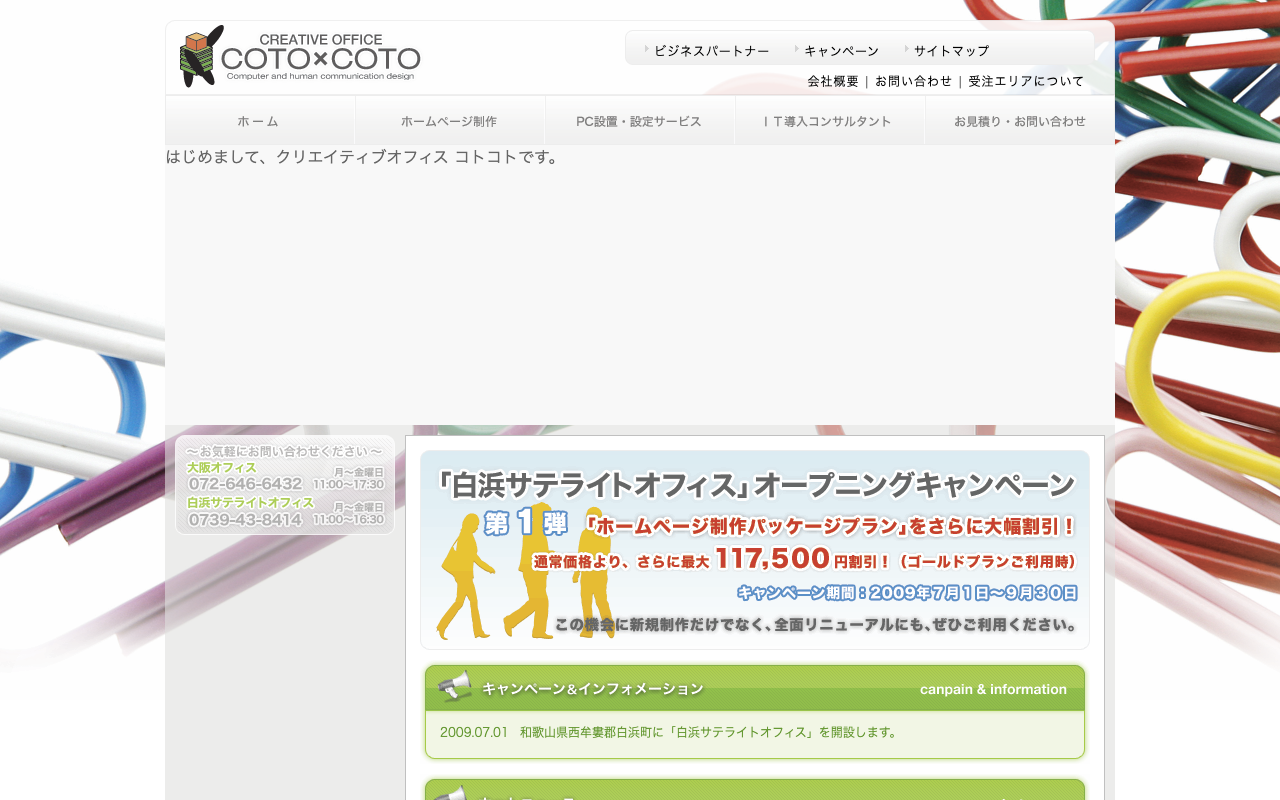This screenshot has width=1280, height=800.
Task: Click the 2009.07.01 白浜サテライトオフィス news entry
Action: coord(669,732)
